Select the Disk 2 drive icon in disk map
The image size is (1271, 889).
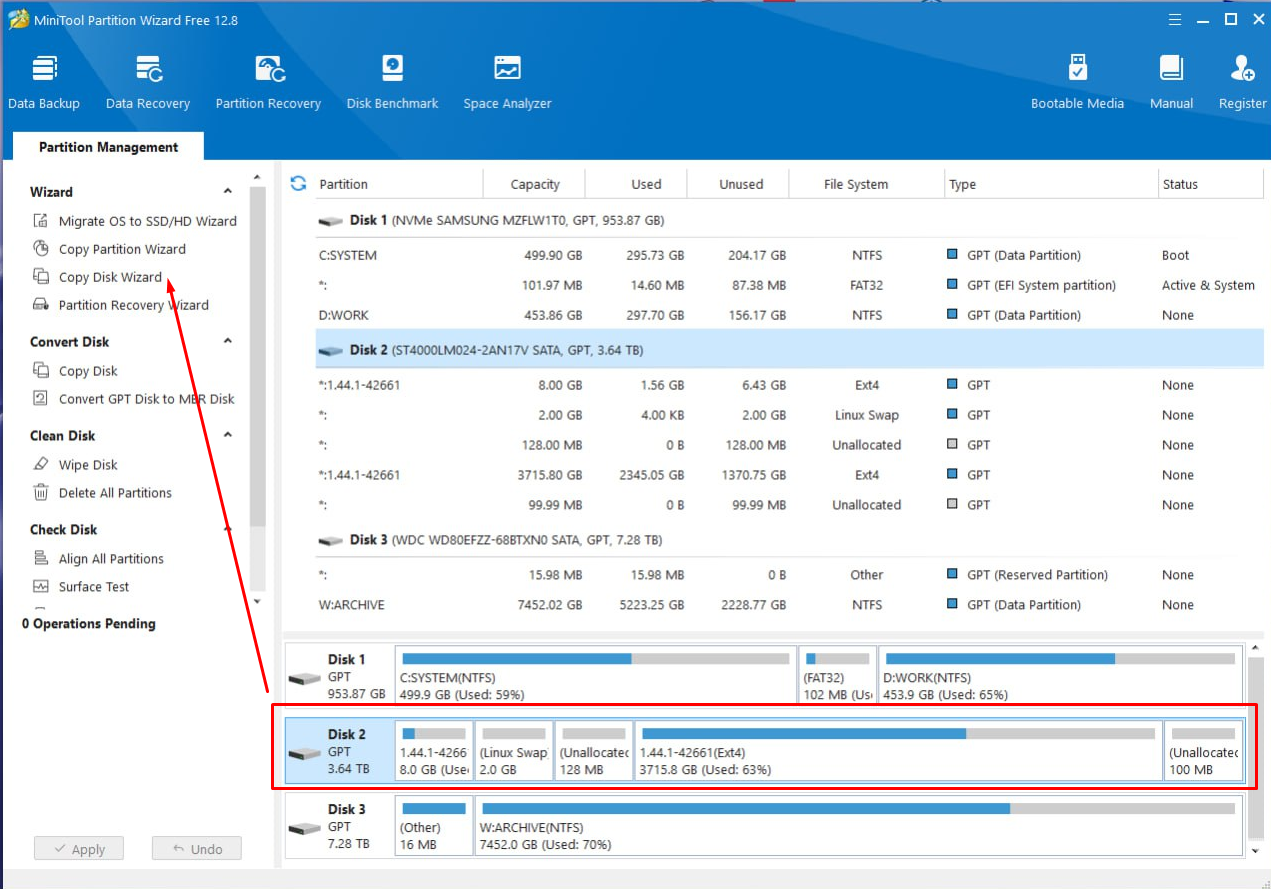[x=304, y=754]
